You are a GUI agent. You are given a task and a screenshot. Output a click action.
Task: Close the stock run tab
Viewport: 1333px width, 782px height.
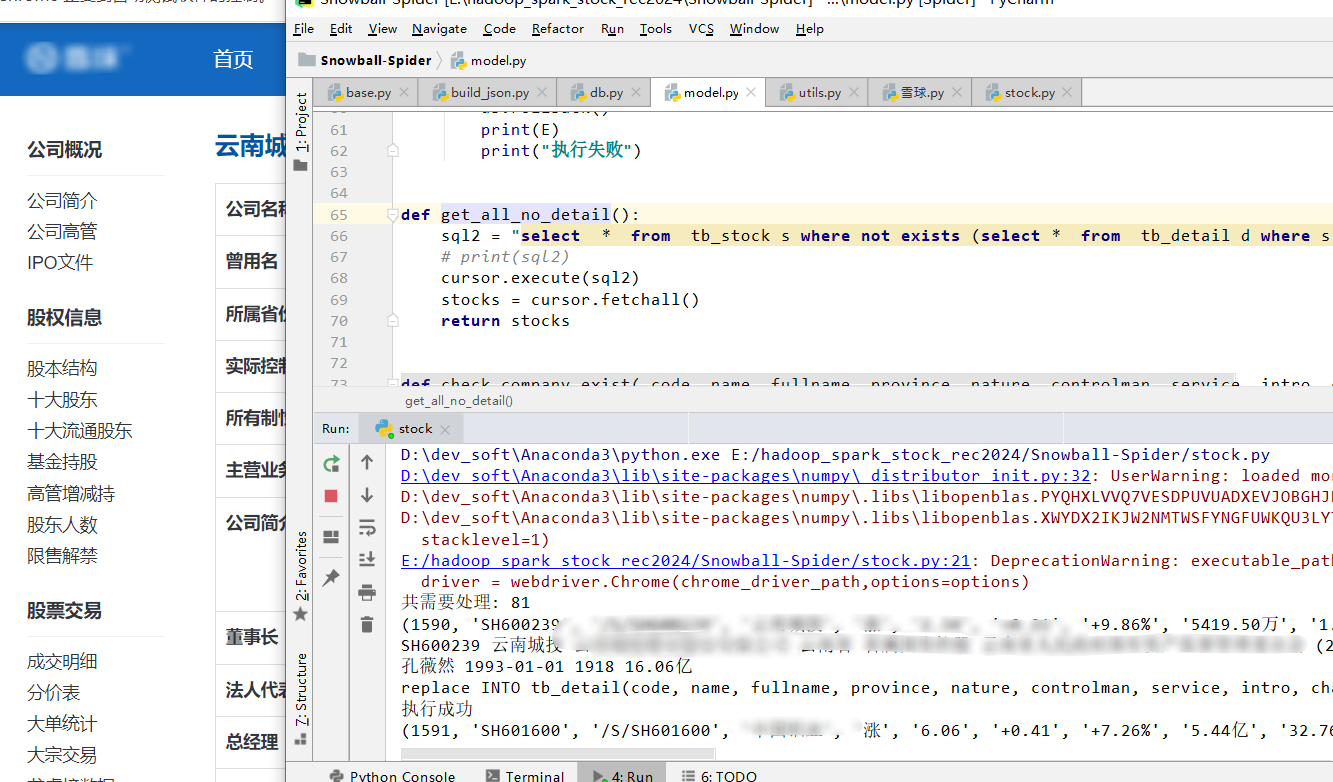pos(445,430)
